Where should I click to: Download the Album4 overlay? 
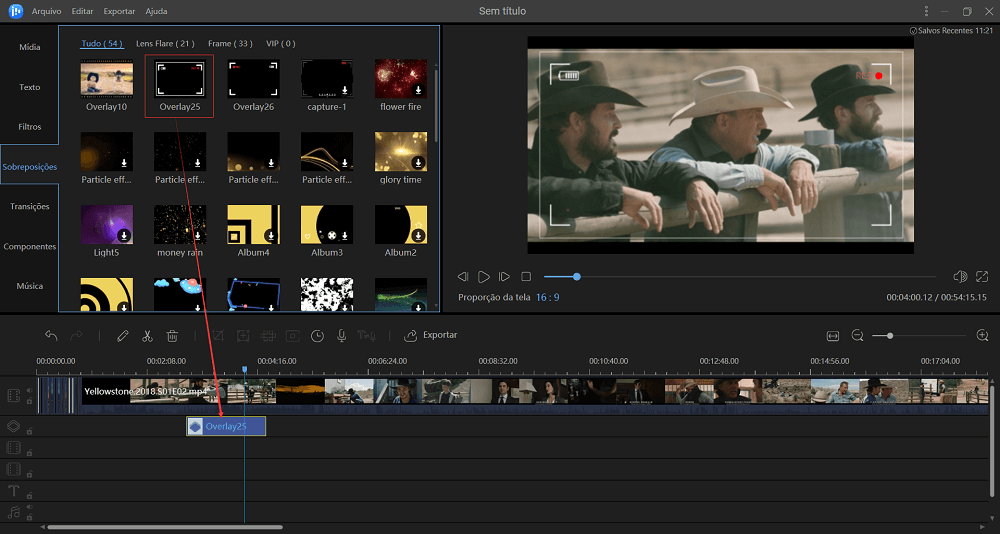[271, 236]
